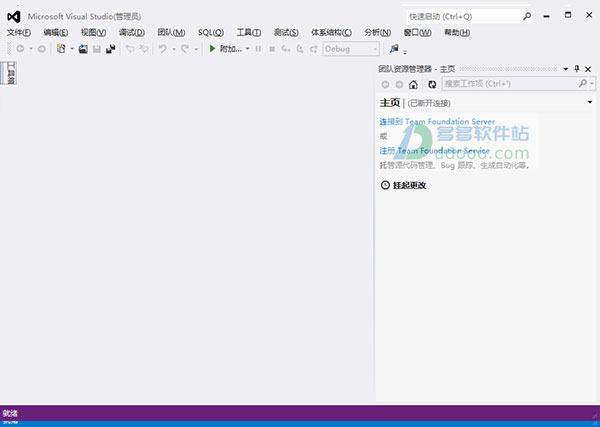This screenshot has height=427, width=600.
Task: Click the 连接到 Team Foundation Server link
Action: [x=437, y=122]
